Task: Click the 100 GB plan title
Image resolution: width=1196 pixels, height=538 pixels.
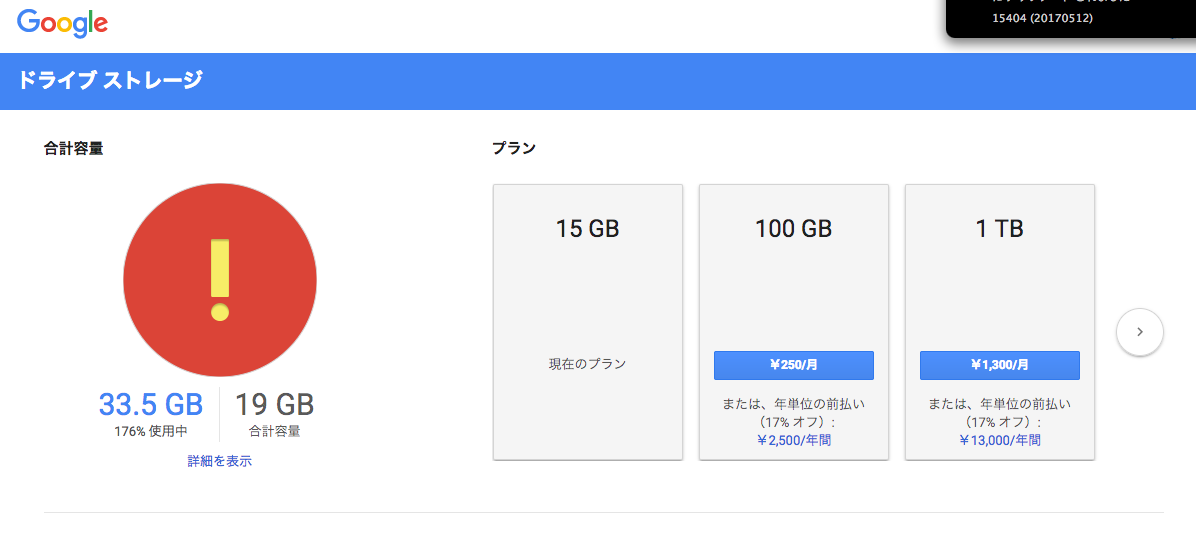Action: [793, 229]
